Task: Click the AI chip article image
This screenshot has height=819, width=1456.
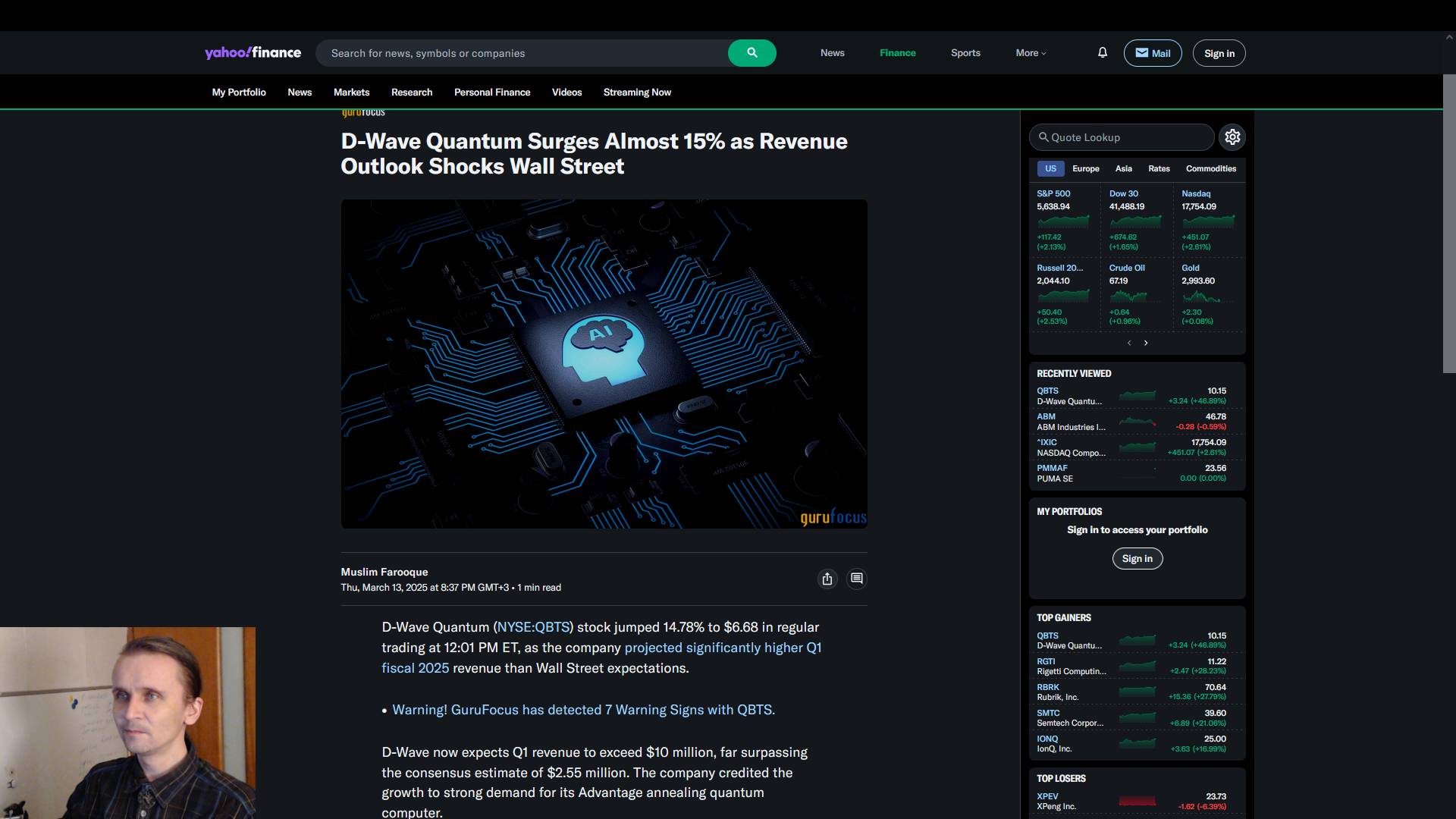Action: (x=604, y=364)
